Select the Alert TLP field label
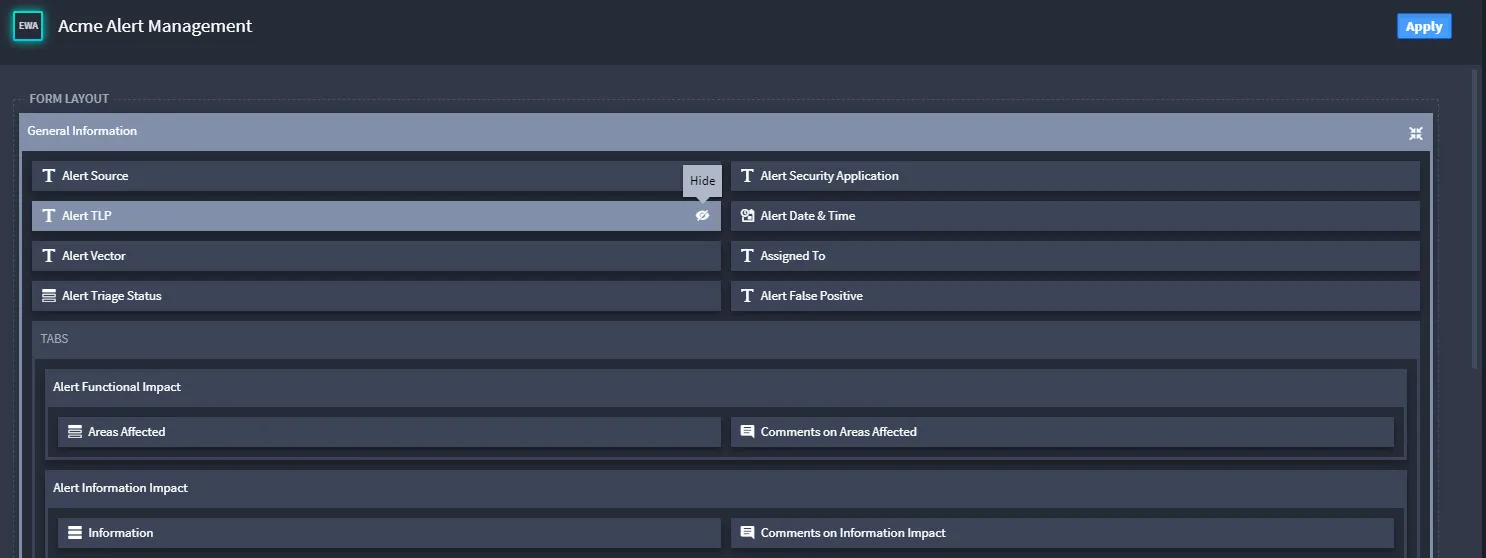The height and width of the screenshot is (558, 1486). click(87, 216)
